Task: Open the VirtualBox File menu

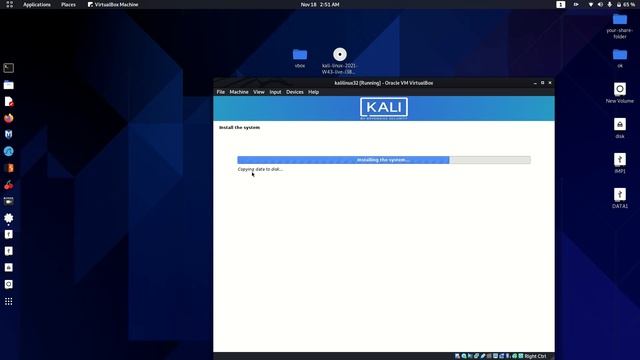Action: [x=221, y=92]
